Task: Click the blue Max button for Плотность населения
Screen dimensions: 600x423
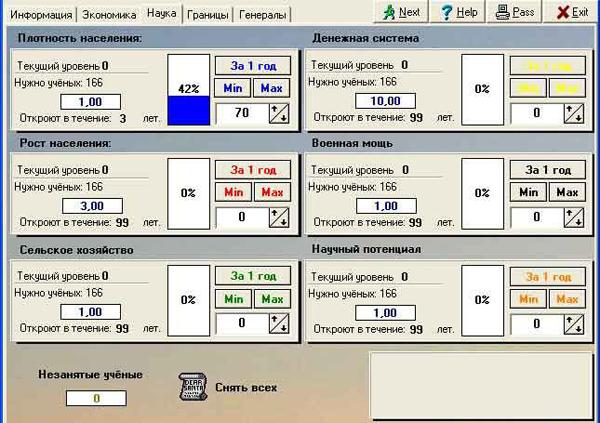Action: click(x=272, y=88)
